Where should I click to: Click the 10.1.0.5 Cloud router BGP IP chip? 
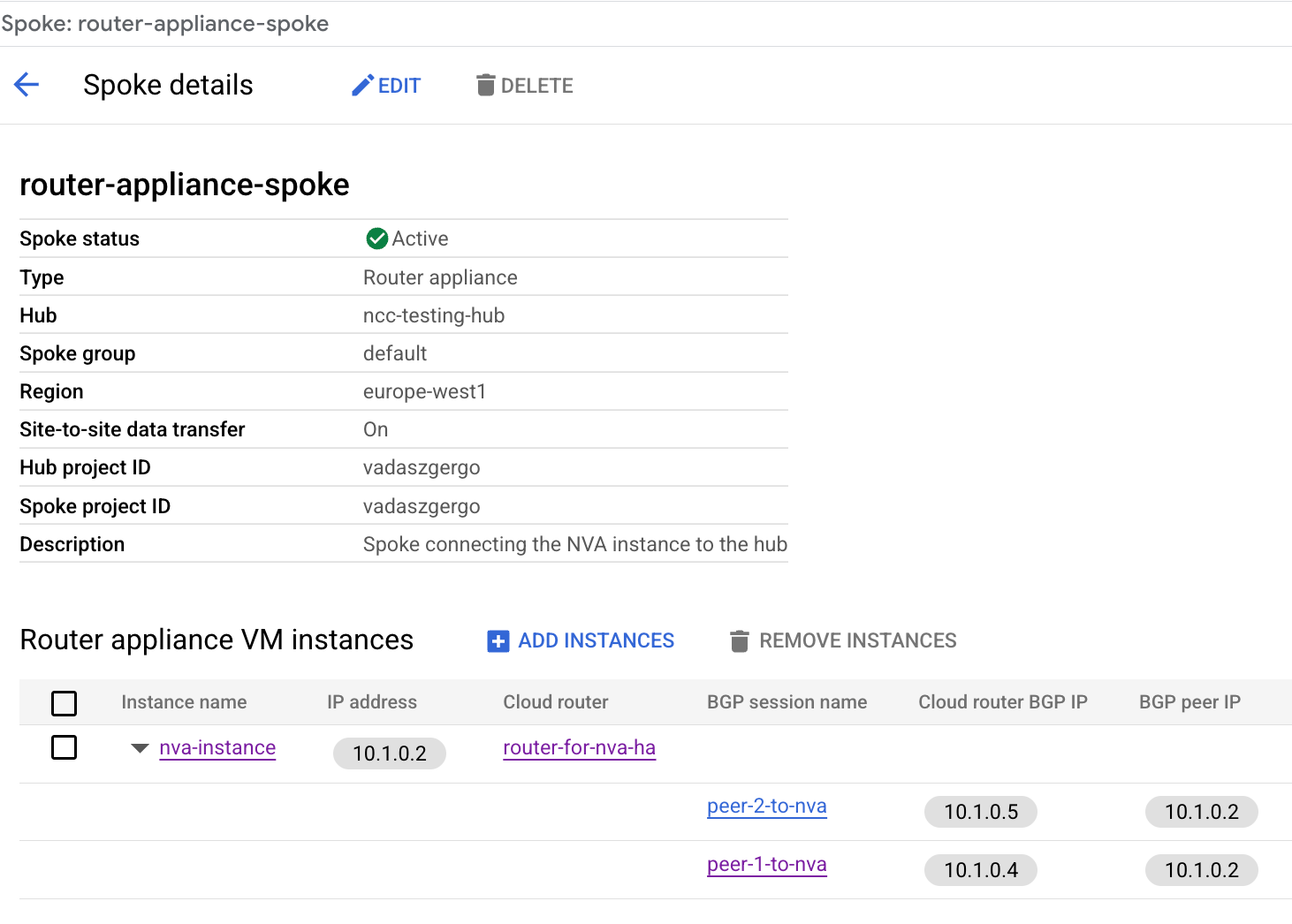pos(981,812)
